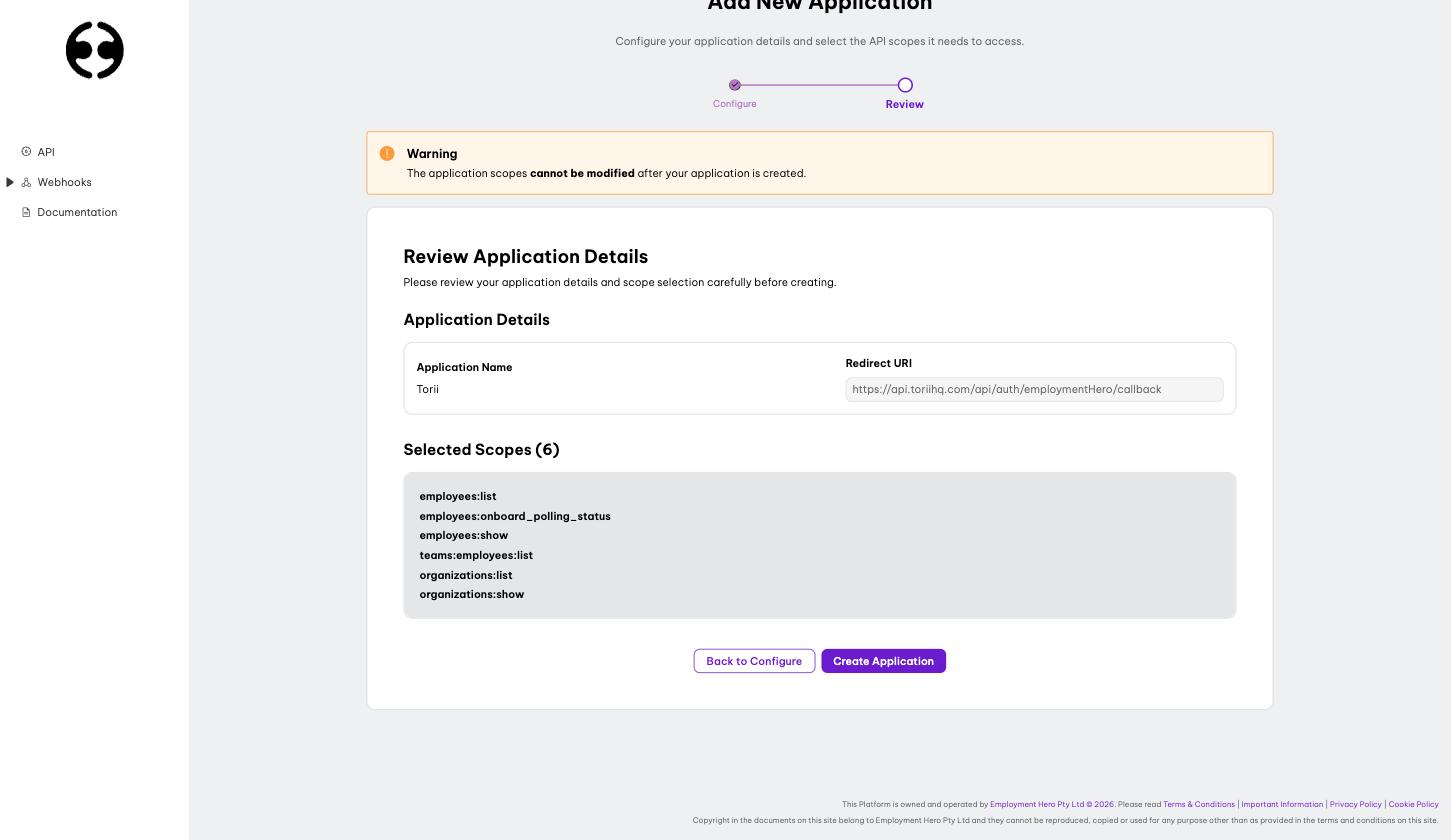Go to the Configure step label
Screen dimensions: 1451x840
pyautogui.click(x=735, y=104)
